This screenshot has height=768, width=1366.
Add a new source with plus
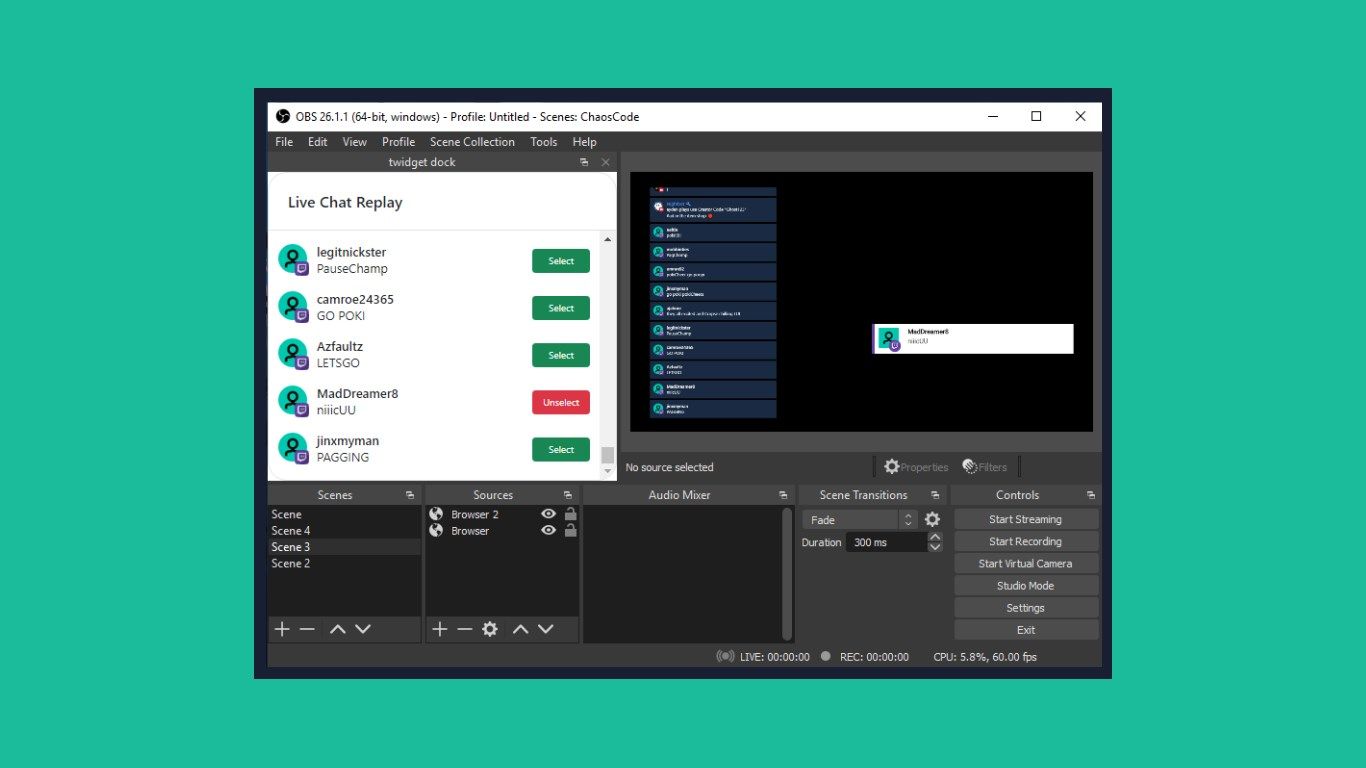[440, 629]
